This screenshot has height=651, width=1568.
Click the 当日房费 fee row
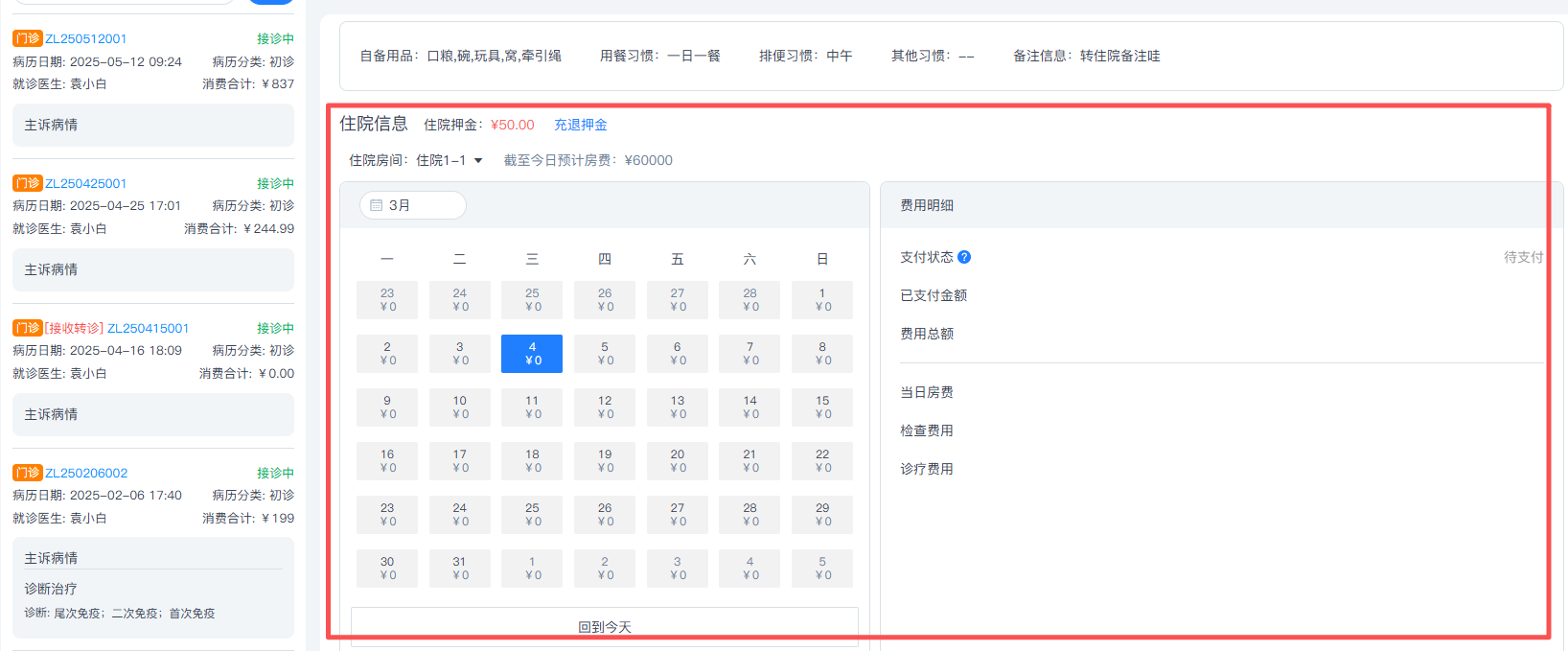click(927, 392)
